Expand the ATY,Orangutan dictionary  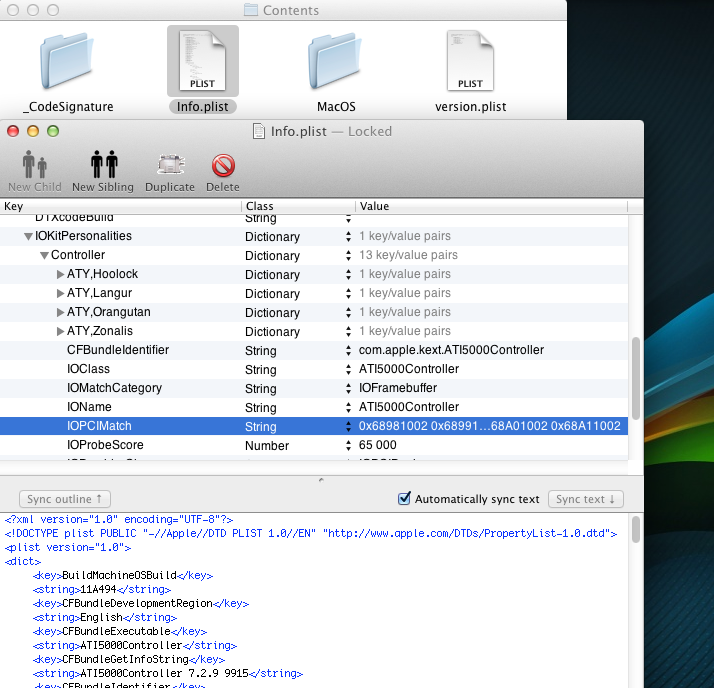click(x=60, y=312)
